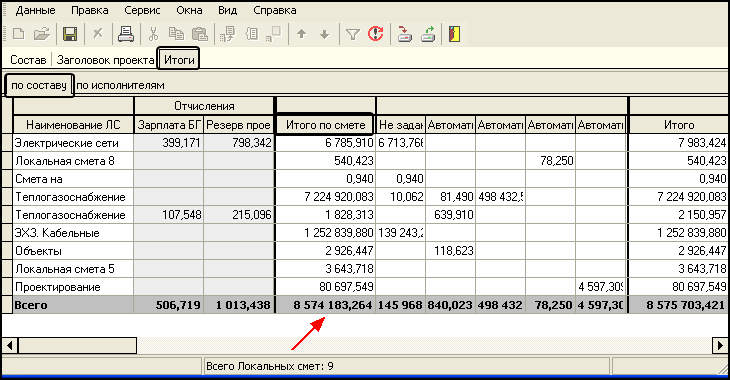Click the move down arrow icon
730x380 pixels.
click(x=324, y=34)
